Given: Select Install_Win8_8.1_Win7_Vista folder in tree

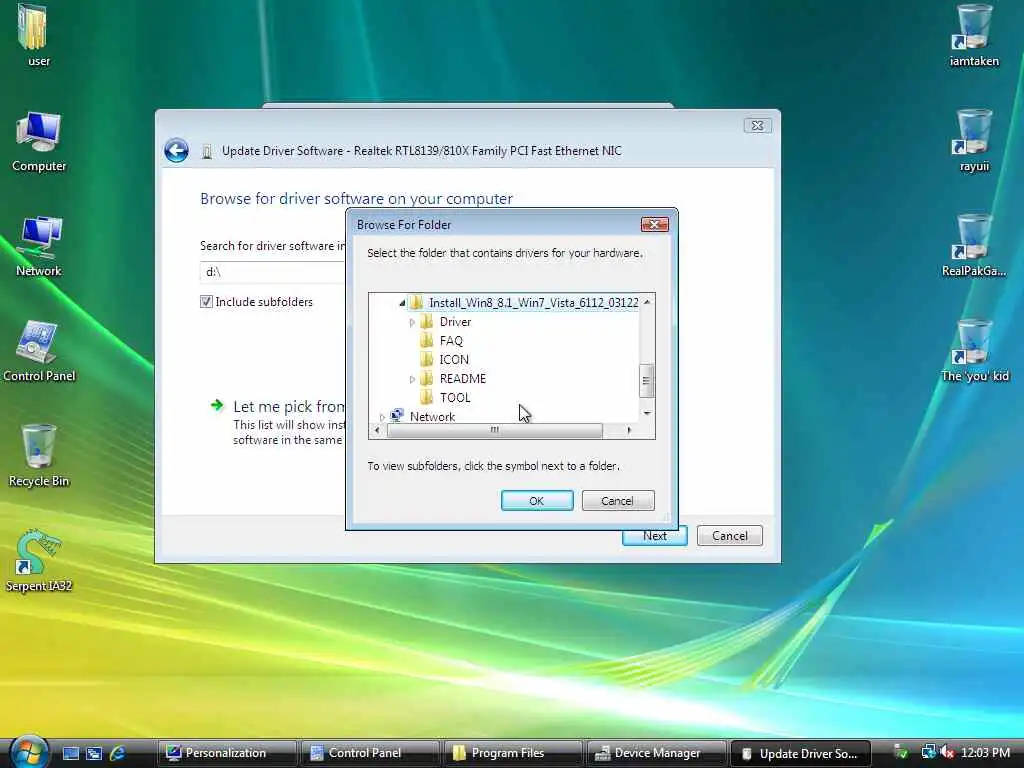Looking at the screenshot, I should [524, 302].
